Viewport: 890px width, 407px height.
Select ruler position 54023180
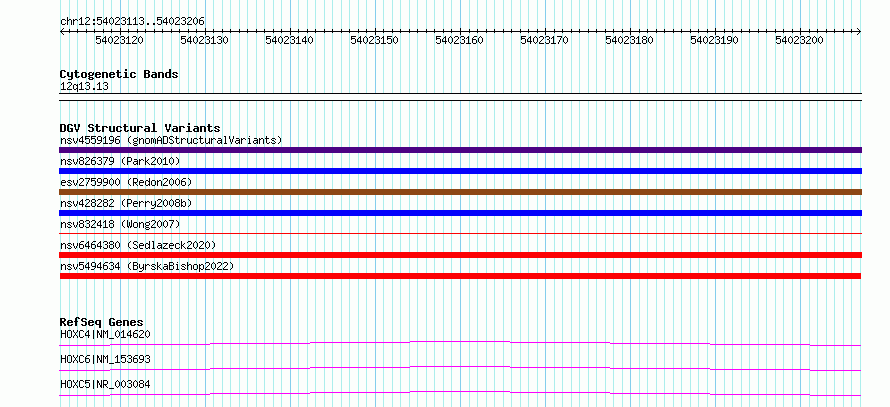pos(629,40)
